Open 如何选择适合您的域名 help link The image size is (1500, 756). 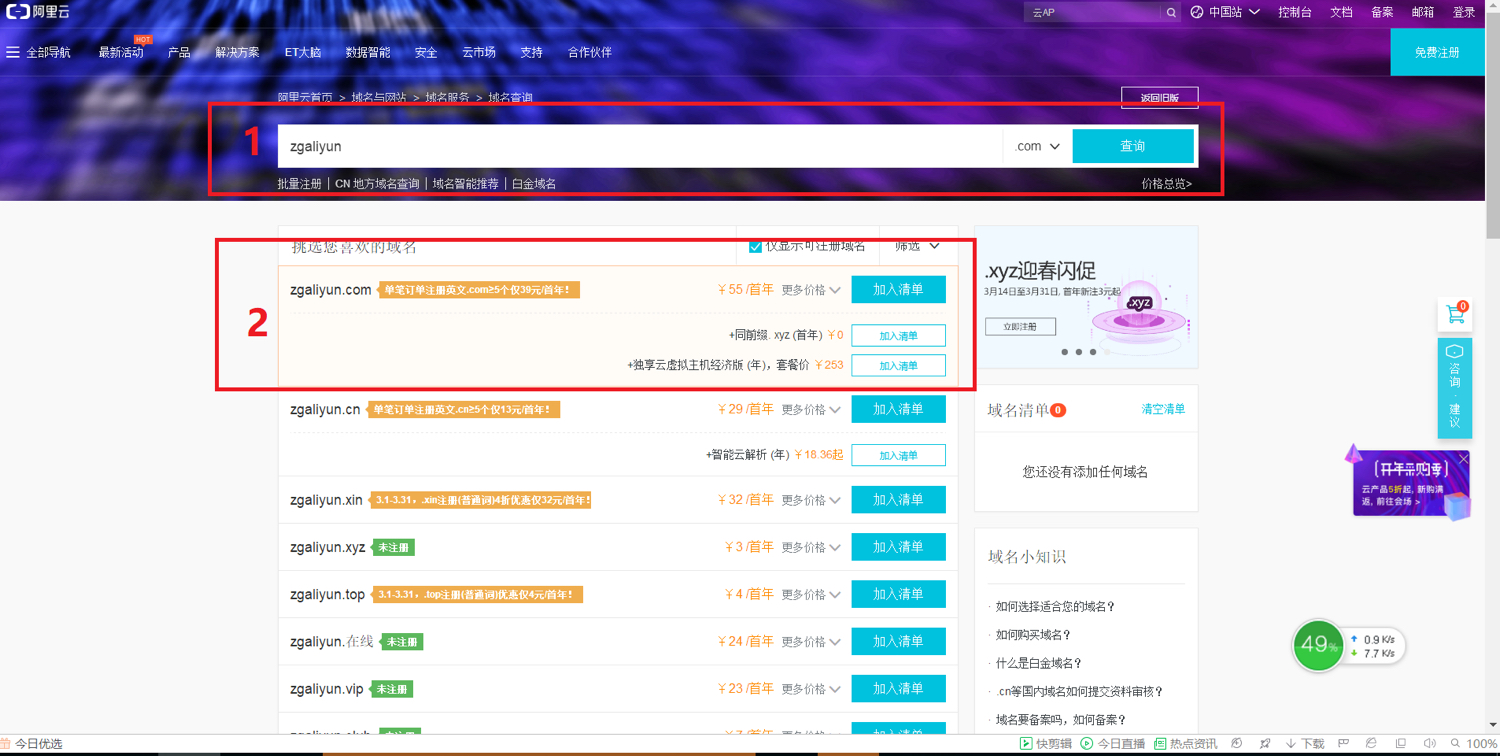pyautogui.click(x=1055, y=607)
